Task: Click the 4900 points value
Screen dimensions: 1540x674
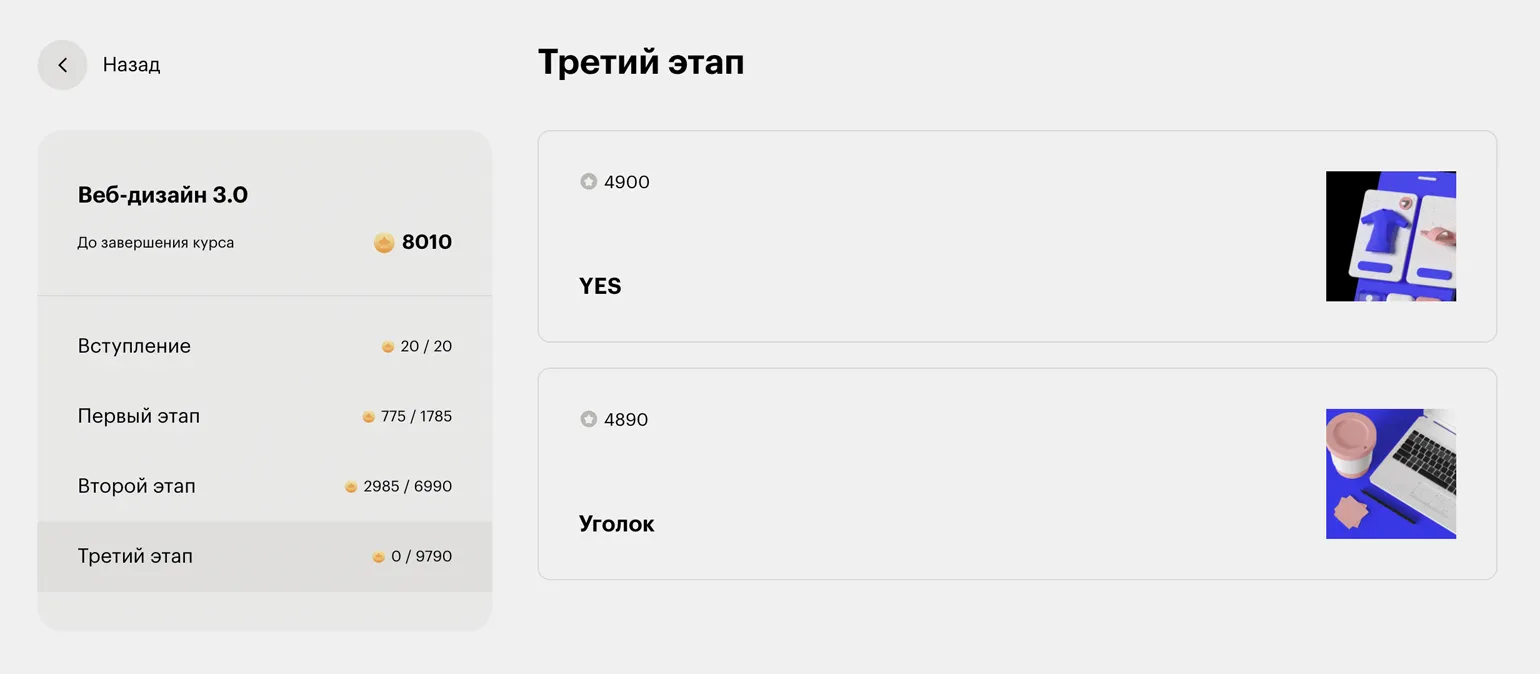Action: point(627,182)
